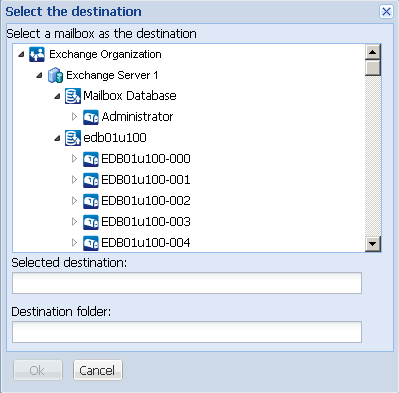Viewport: 399px width, 393px height.
Task: Click the Administrator mailbox icon
Action: point(91,117)
